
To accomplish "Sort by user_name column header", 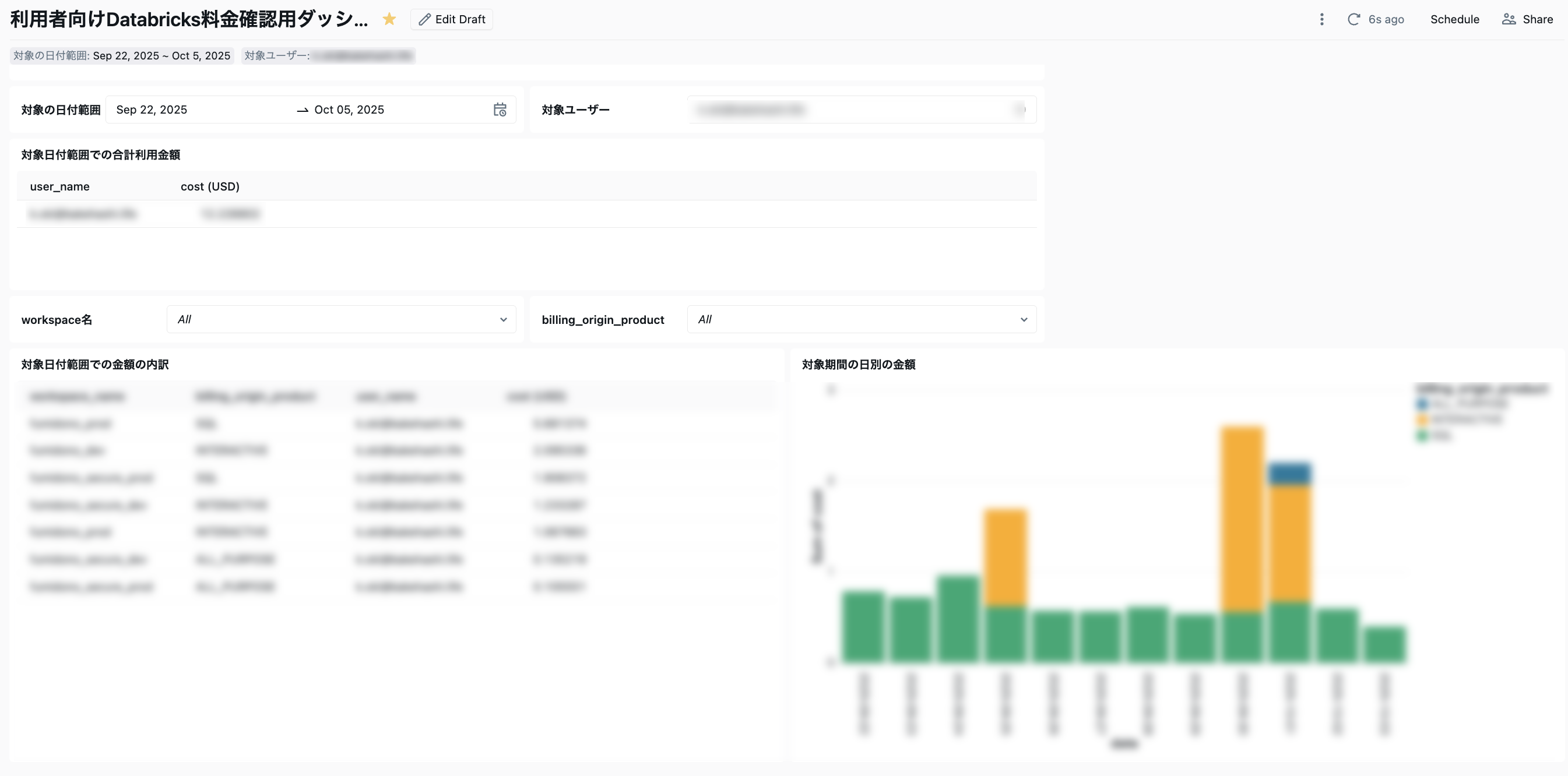I will (59, 186).
